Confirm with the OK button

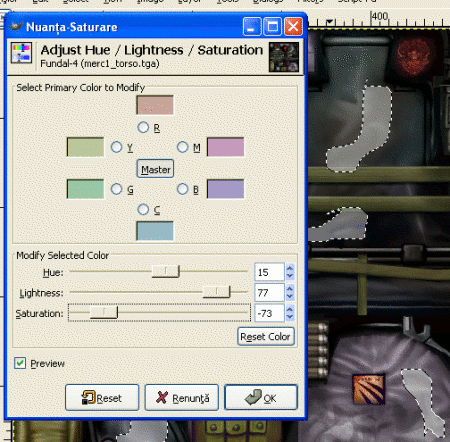pos(261,397)
